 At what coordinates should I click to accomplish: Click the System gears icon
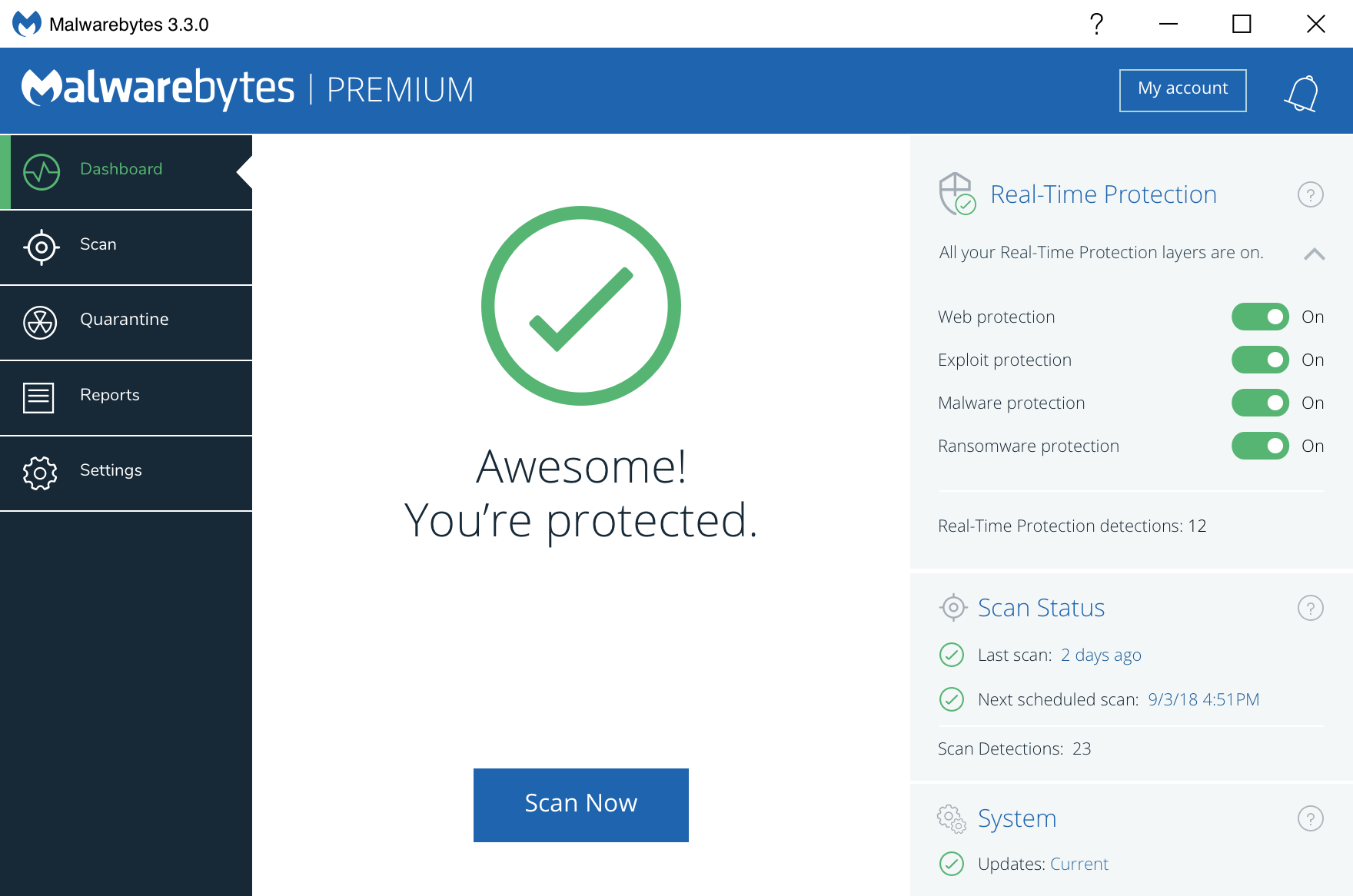pyautogui.click(x=952, y=819)
